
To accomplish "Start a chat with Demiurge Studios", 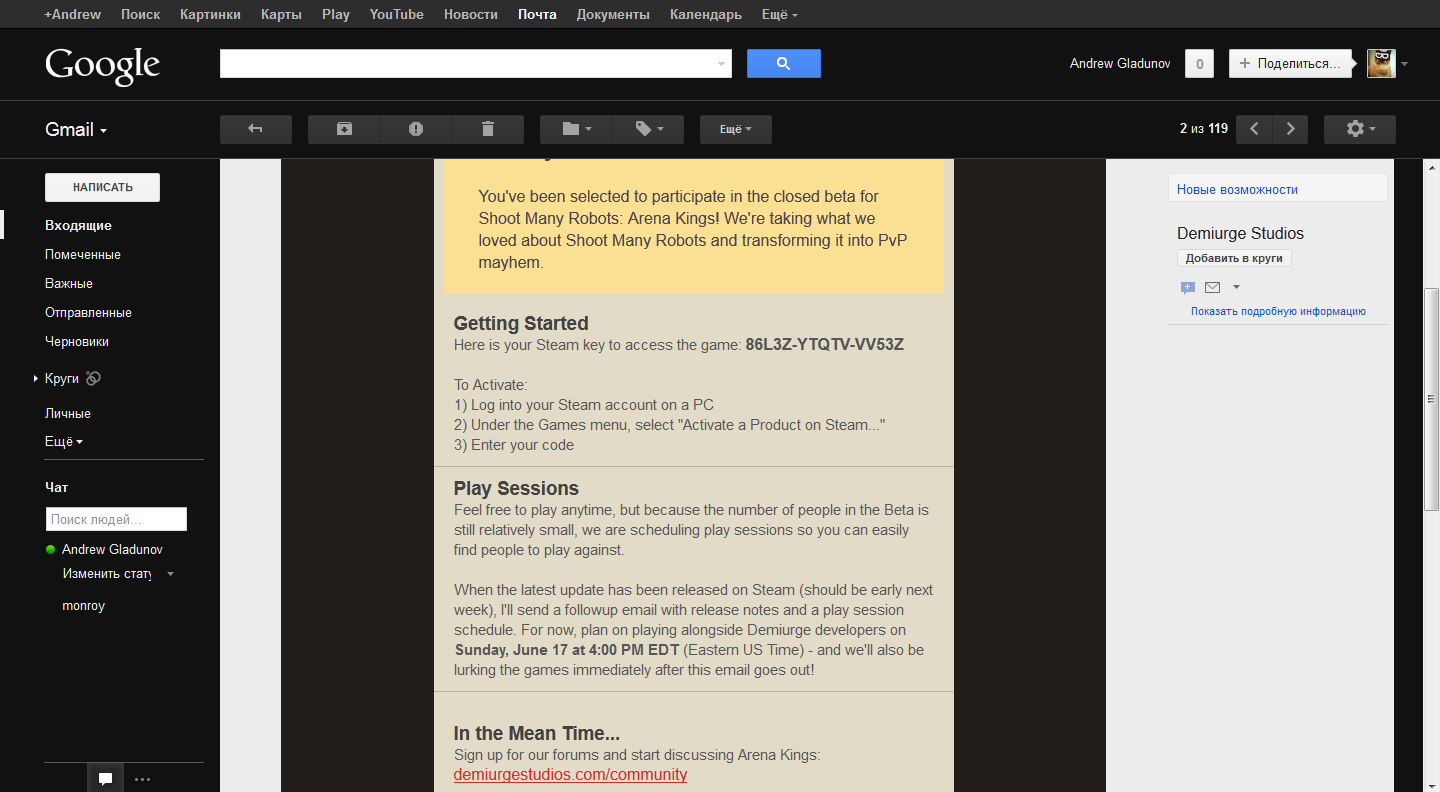I will click(1188, 288).
